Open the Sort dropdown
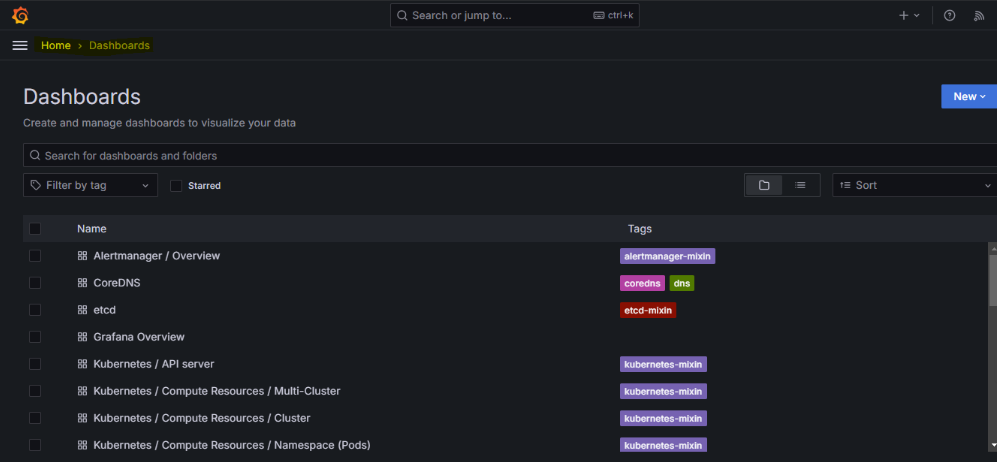Screen dimensions: 997x462 coord(914,185)
